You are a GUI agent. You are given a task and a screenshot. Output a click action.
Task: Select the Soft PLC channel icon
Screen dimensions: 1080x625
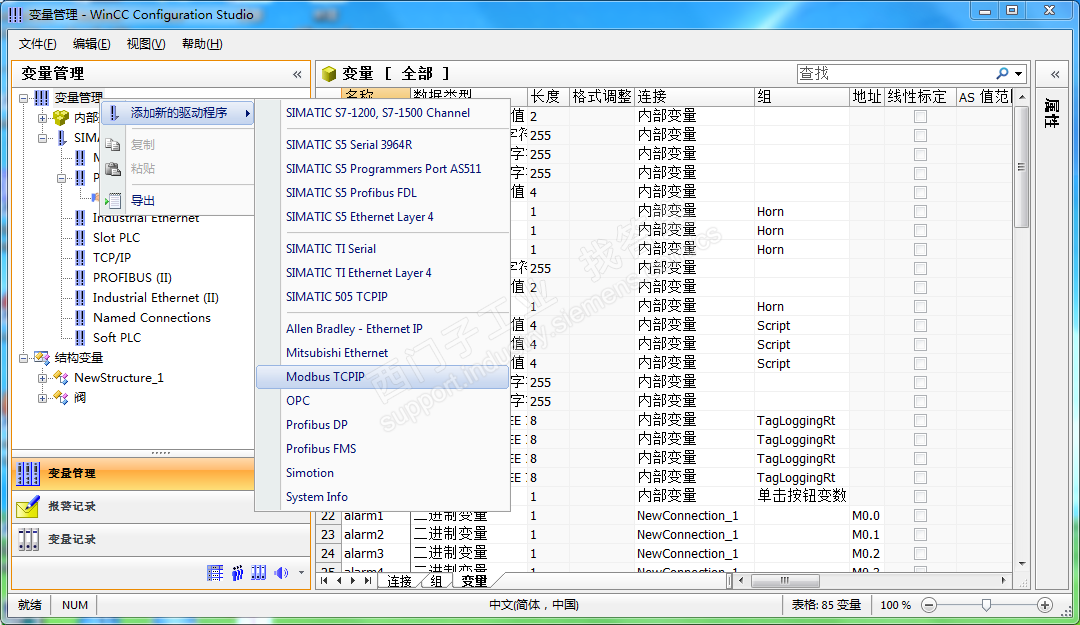81,338
